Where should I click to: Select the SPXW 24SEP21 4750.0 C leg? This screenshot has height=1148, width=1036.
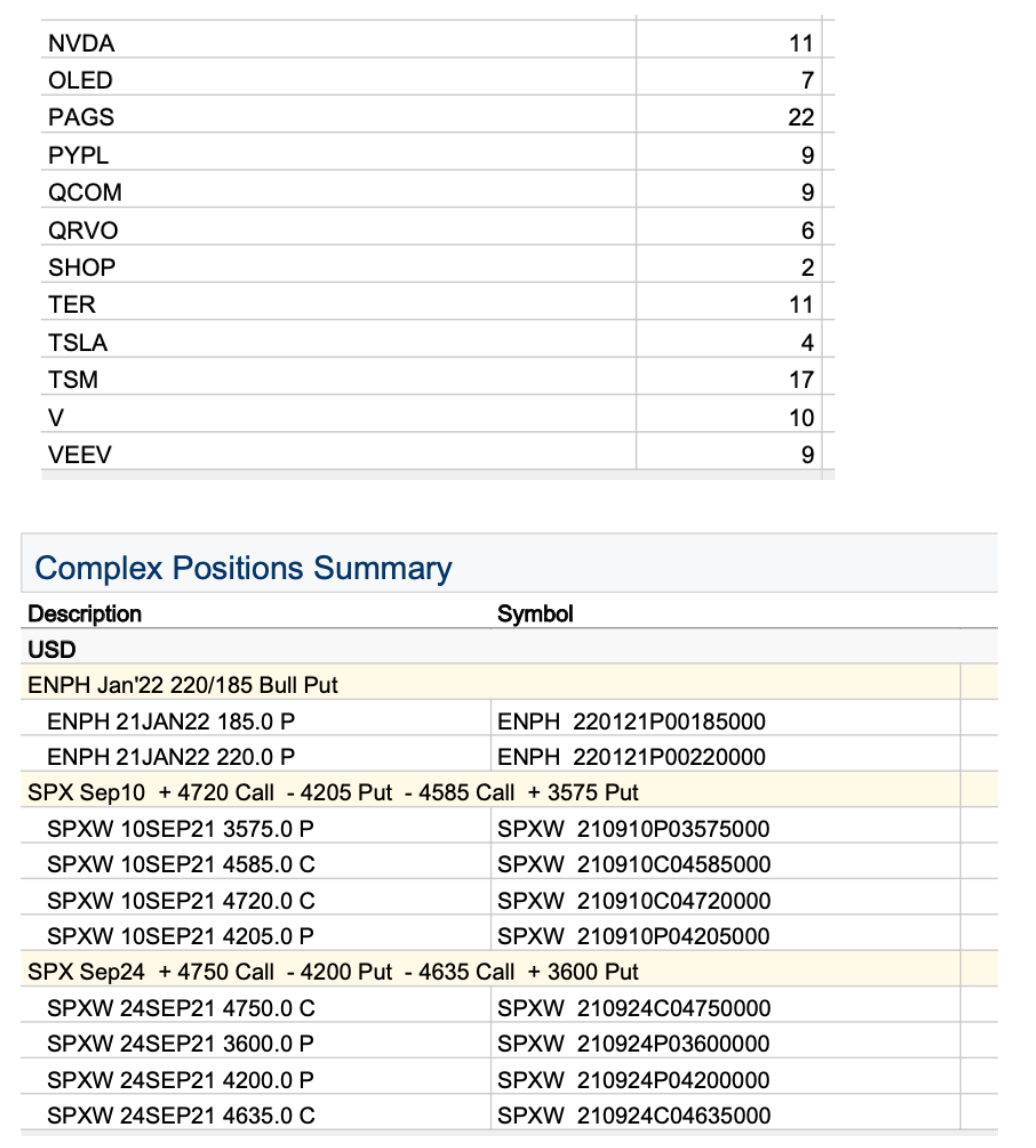[x=180, y=1008]
